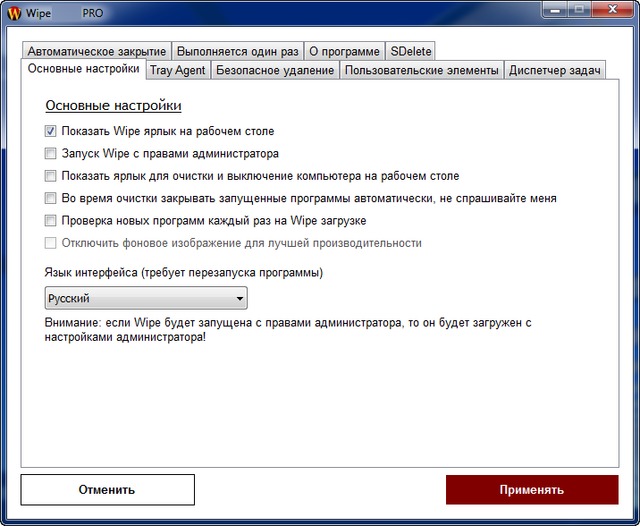Go to Пользовательские элементы tab
This screenshot has width=640, height=526.
pos(422,70)
